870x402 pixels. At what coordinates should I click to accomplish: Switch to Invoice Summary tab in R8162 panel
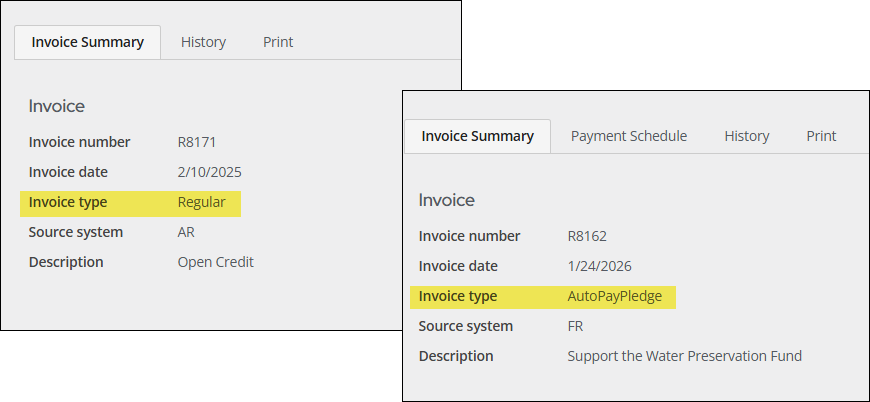point(477,136)
